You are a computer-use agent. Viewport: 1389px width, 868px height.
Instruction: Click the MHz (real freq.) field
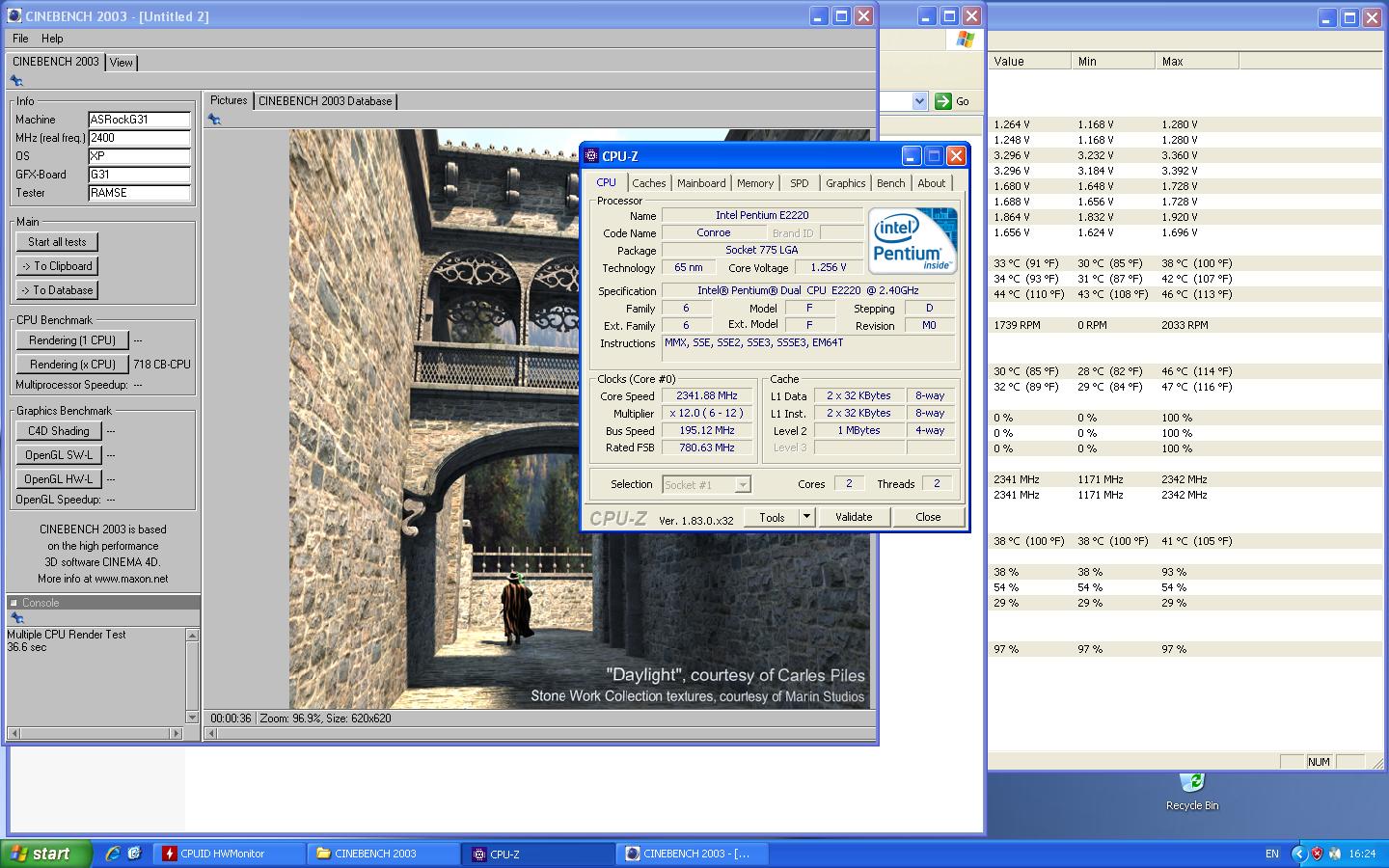coord(140,138)
